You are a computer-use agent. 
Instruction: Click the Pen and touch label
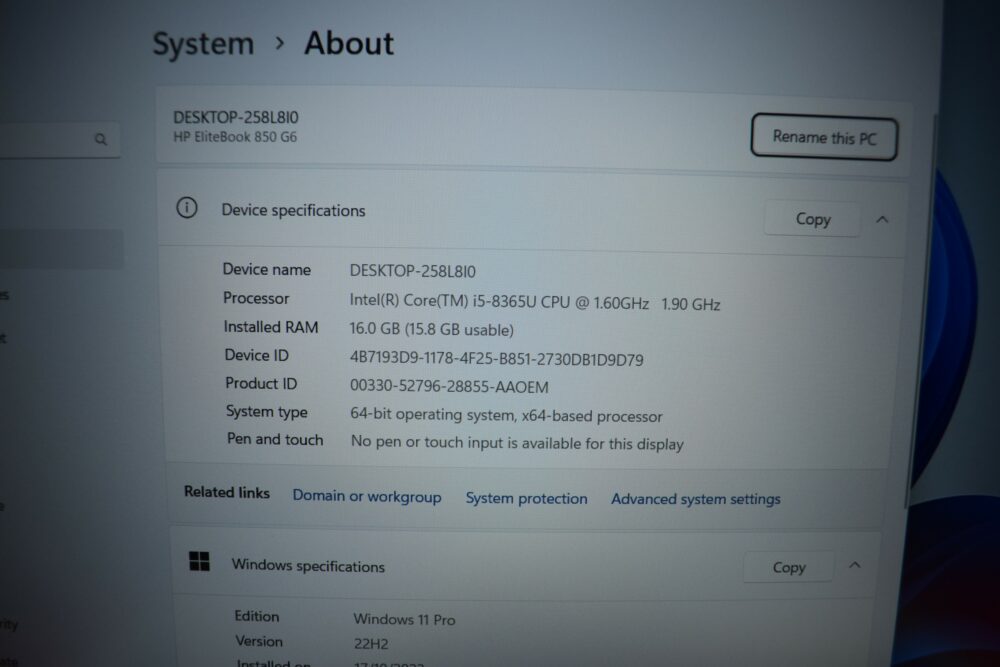click(275, 439)
